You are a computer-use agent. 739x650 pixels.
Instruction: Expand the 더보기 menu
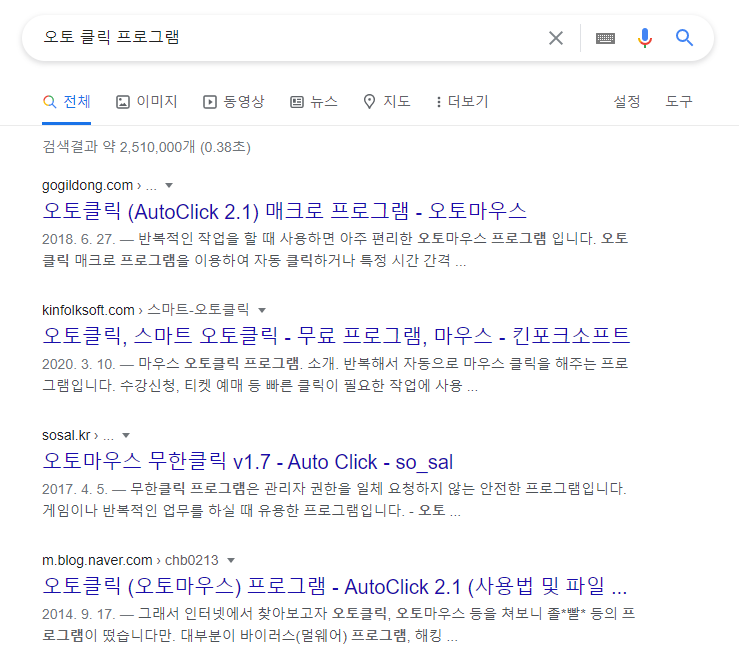462,102
